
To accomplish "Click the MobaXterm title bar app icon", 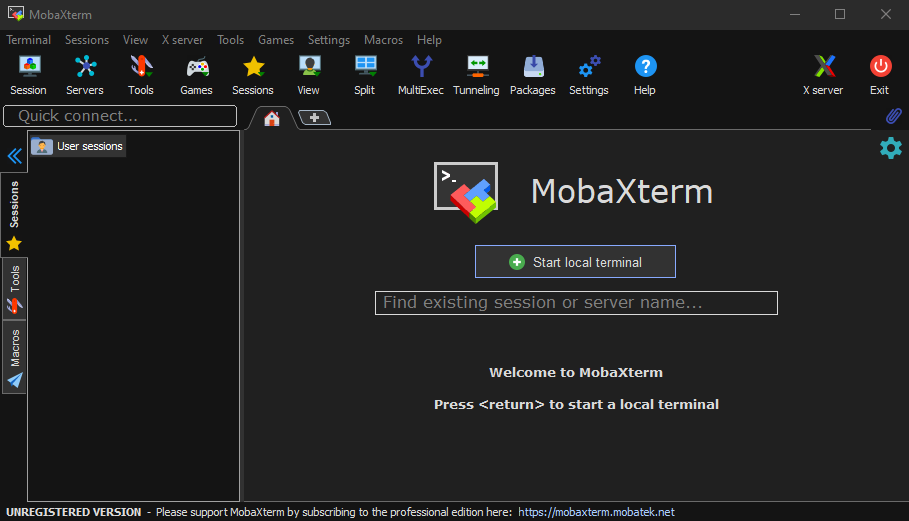I will 16,13.
